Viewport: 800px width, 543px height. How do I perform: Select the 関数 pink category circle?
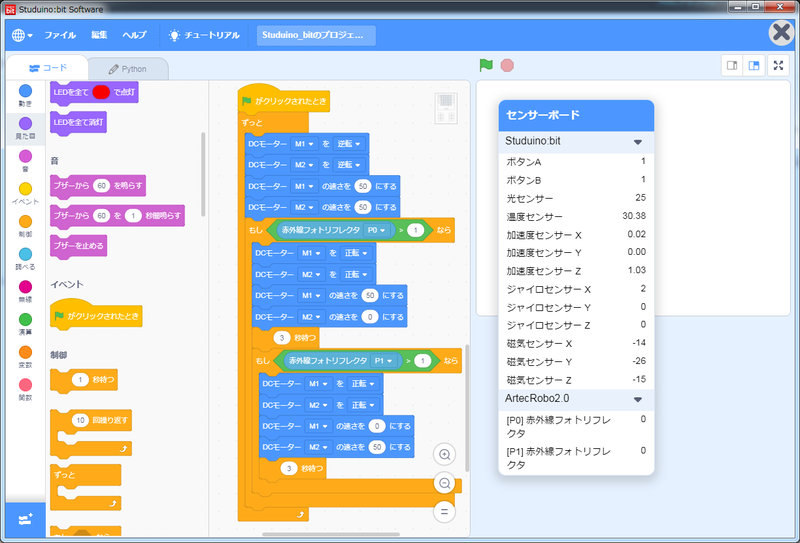coord(25,385)
